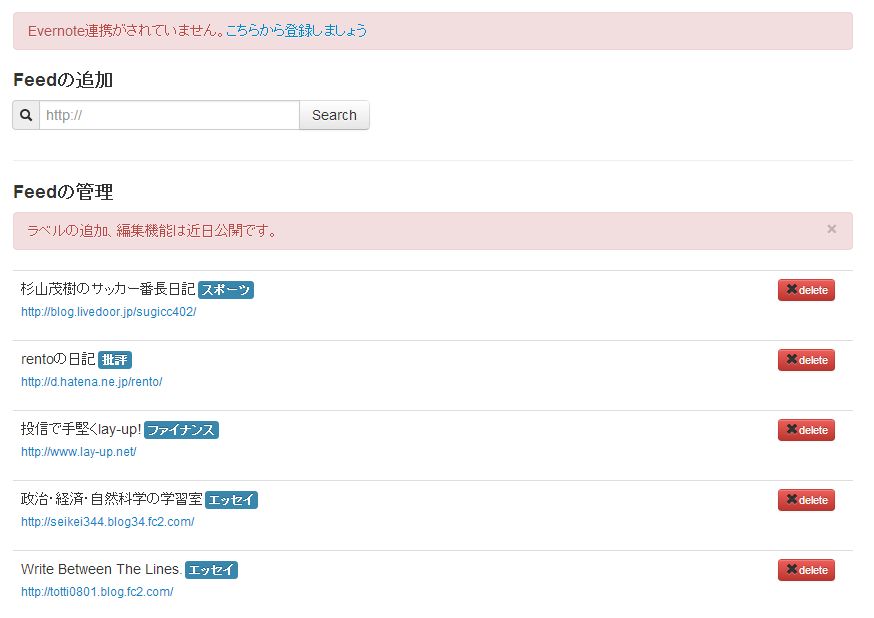Open the Evernote registration link こちらから登録しましょう

coord(297,31)
